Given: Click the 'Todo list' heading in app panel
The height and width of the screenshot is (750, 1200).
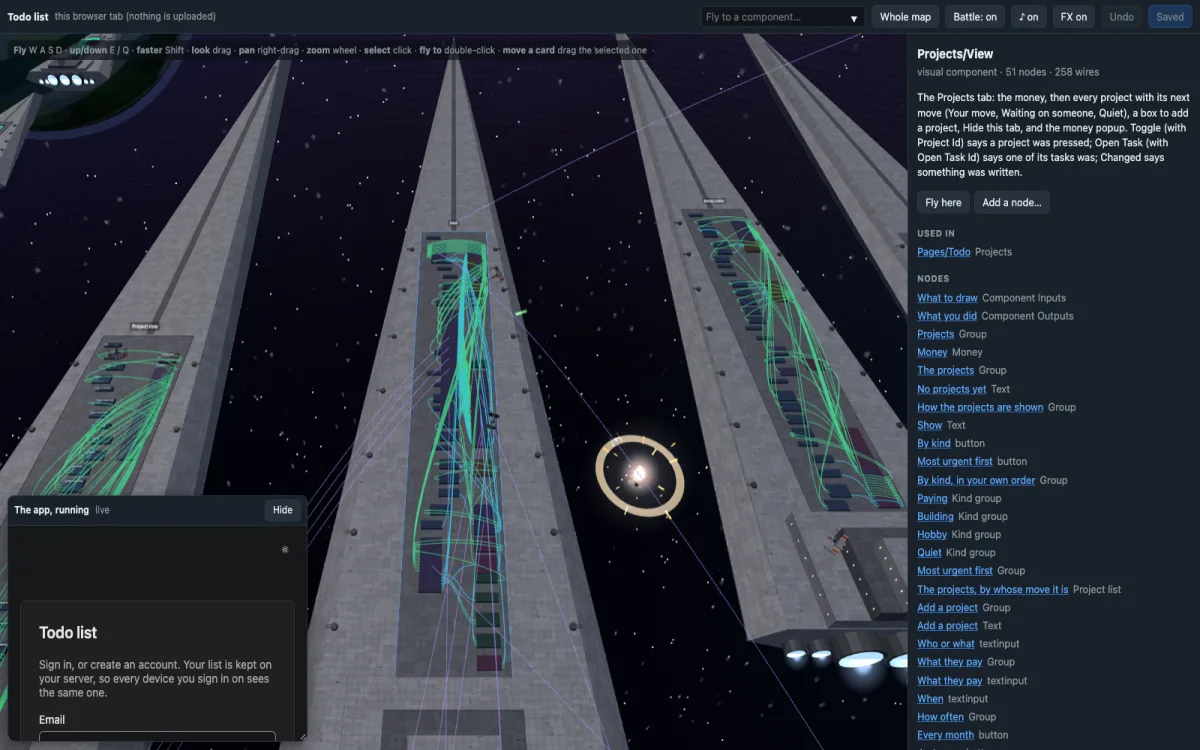Looking at the screenshot, I should pos(68,633).
